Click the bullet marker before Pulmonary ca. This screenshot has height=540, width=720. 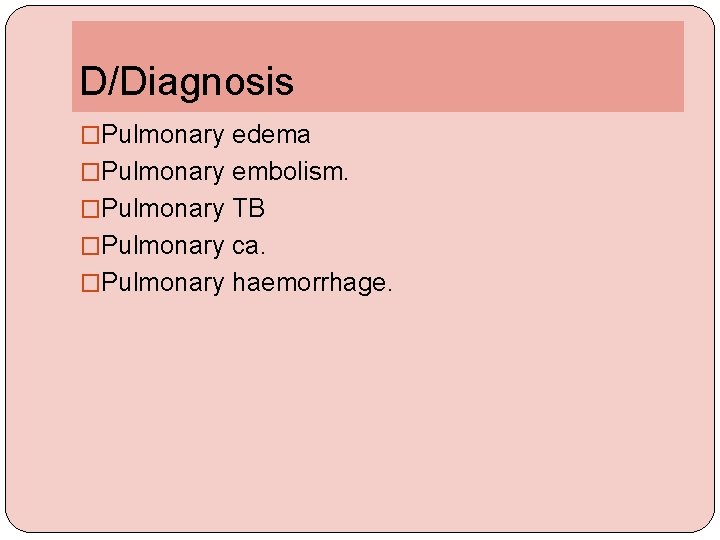click(x=90, y=246)
